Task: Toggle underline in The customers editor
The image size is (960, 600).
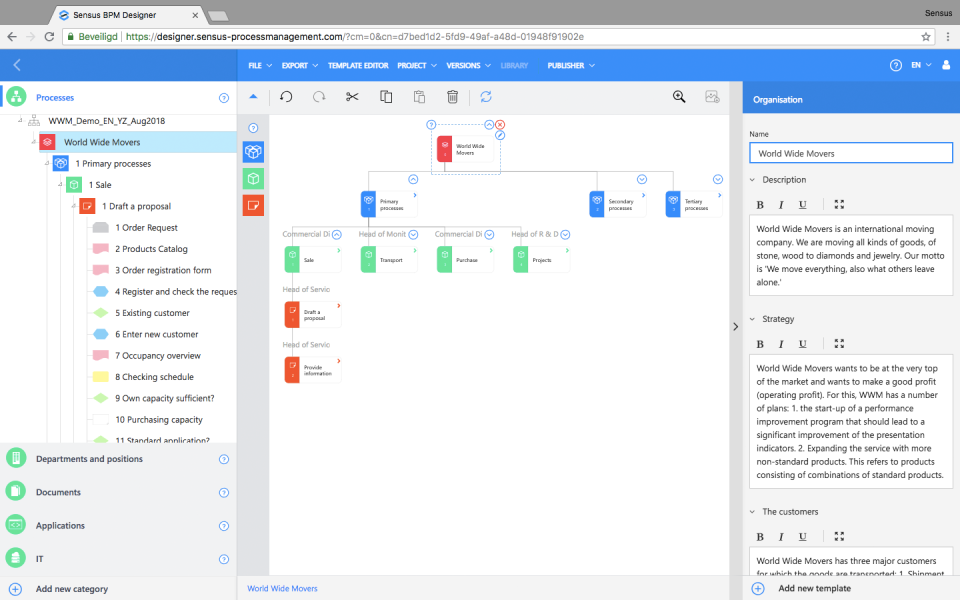Action: point(803,537)
